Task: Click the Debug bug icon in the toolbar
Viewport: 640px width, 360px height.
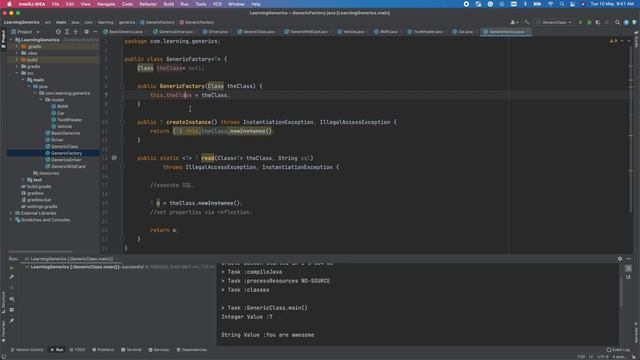Action: [589, 22]
